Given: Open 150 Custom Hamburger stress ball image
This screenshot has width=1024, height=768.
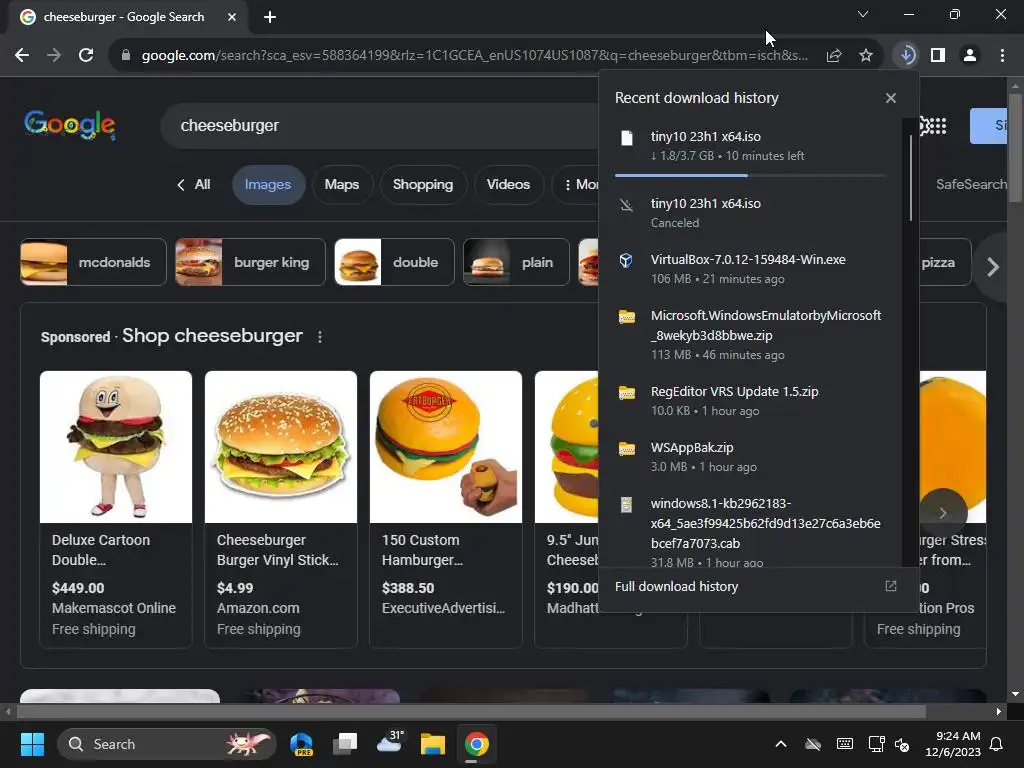Looking at the screenshot, I should (446, 447).
